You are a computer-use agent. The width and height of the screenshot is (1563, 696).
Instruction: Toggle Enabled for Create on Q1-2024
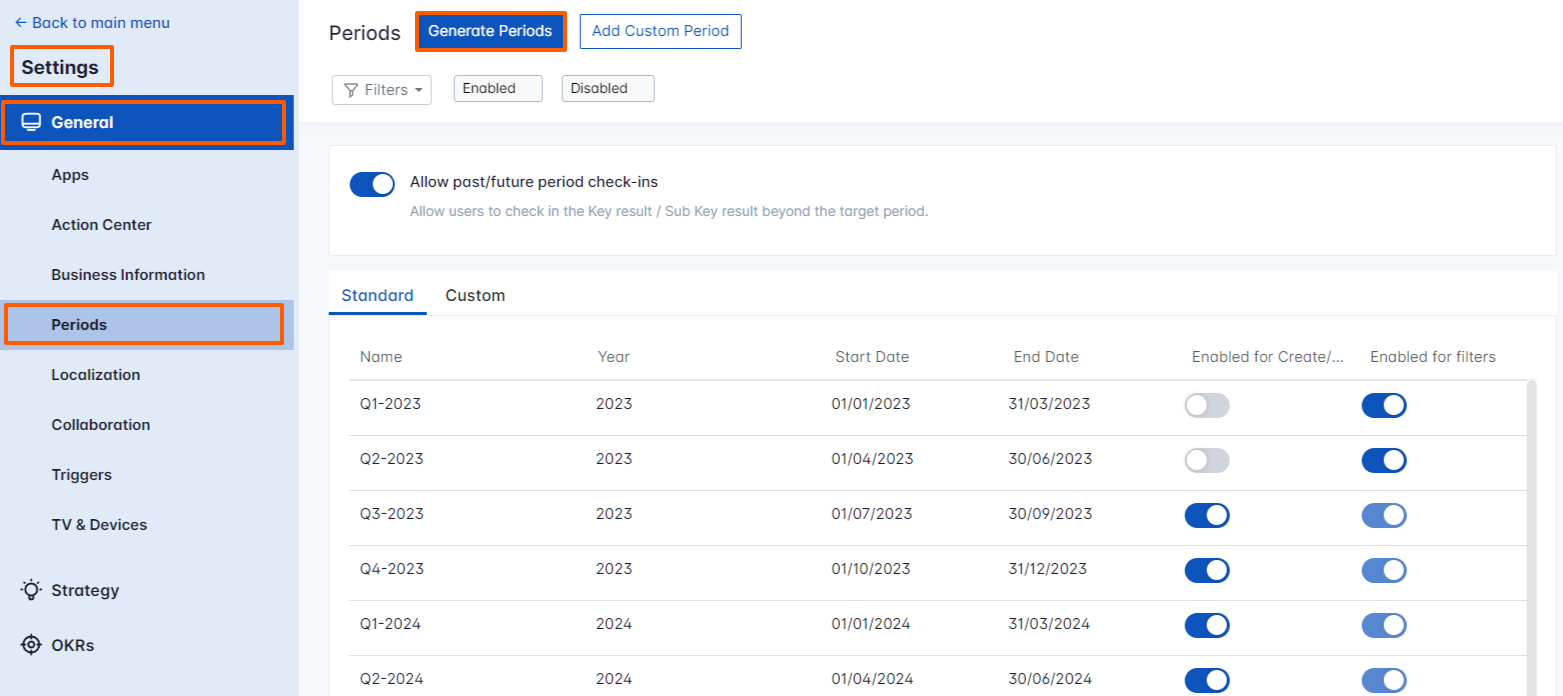pos(1206,625)
